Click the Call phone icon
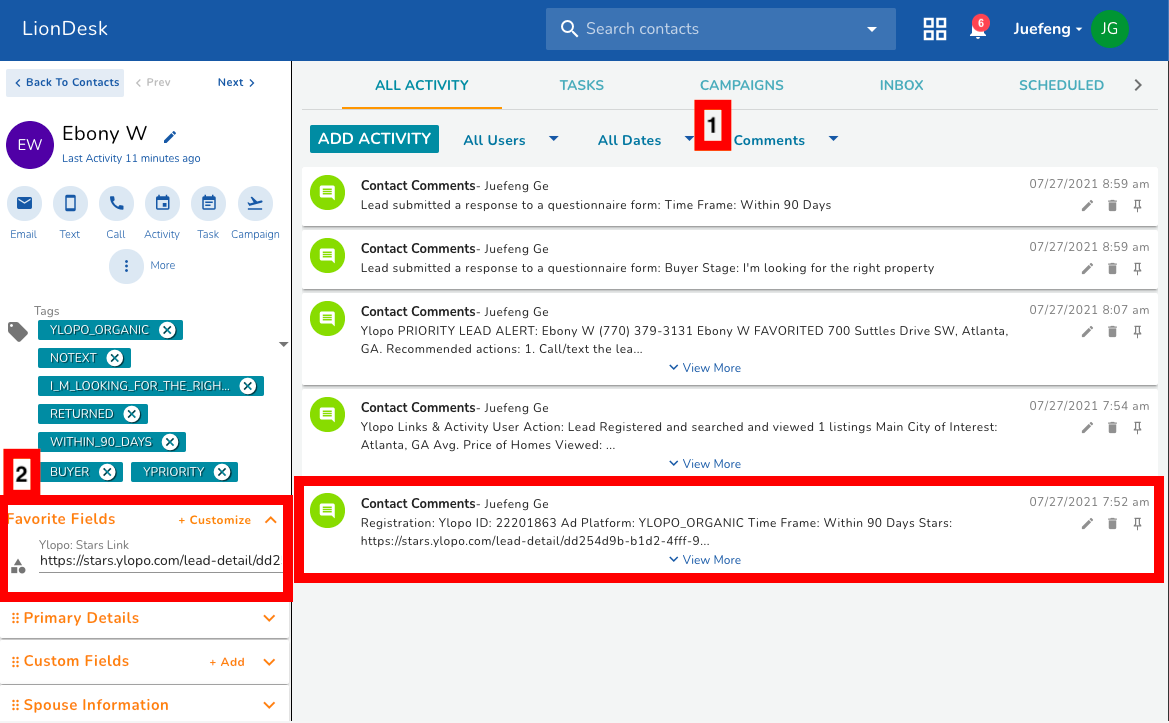Viewport: 1169px width, 723px height. pyautogui.click(x=116, y=204)
